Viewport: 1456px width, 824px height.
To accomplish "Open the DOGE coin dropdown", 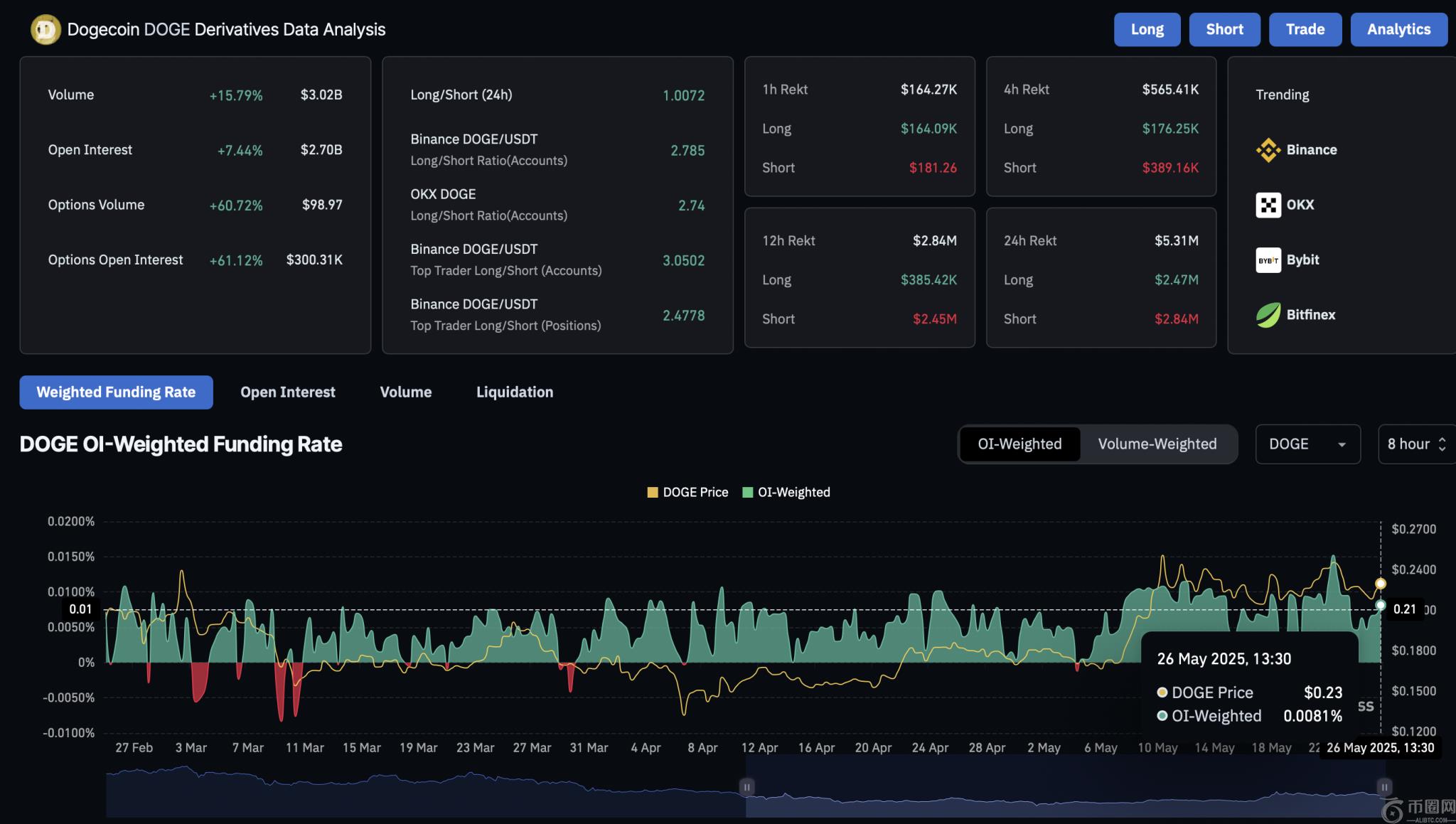I will (x=1307, y=444).
